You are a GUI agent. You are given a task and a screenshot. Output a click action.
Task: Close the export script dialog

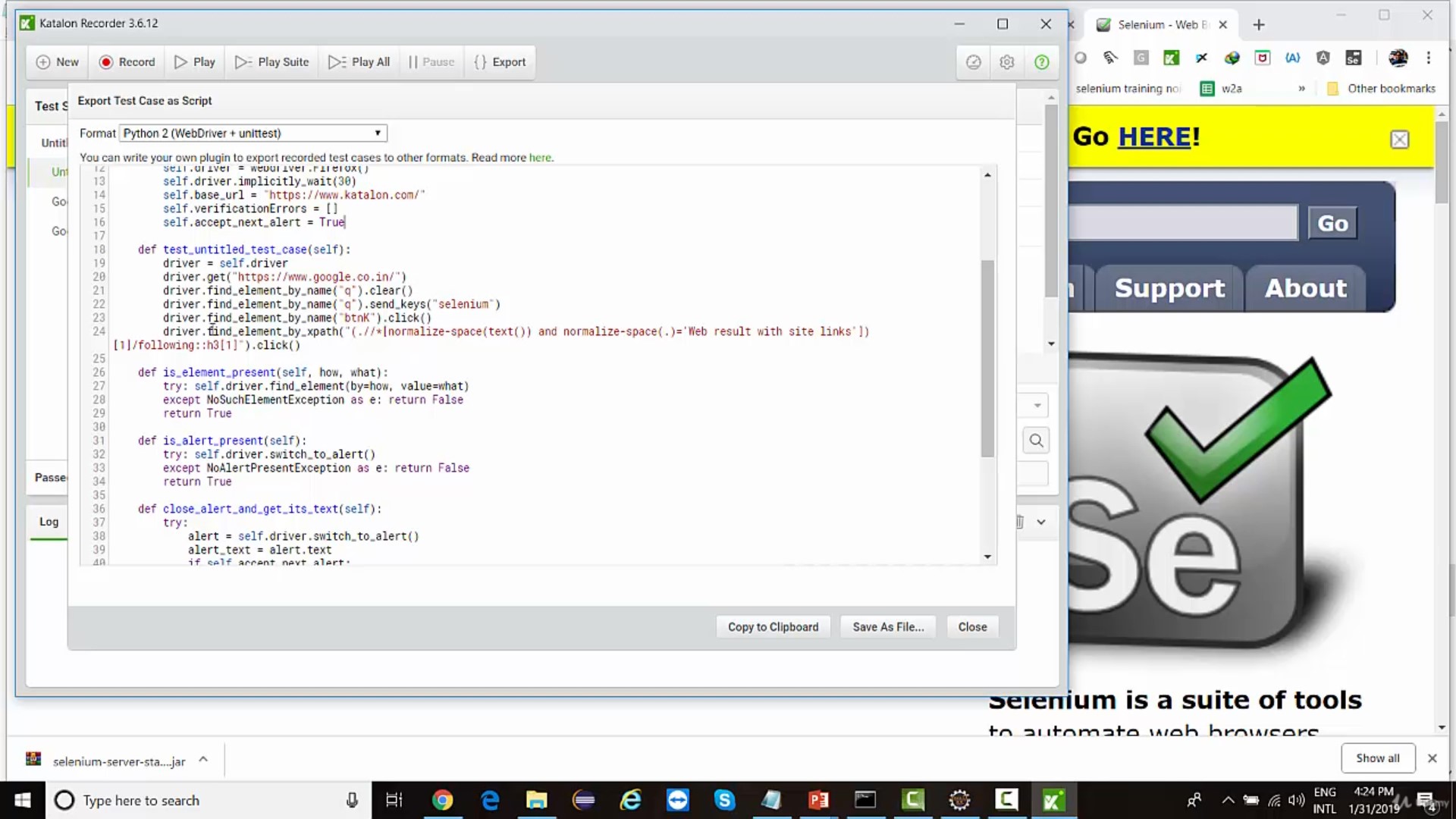click(972, 627)
